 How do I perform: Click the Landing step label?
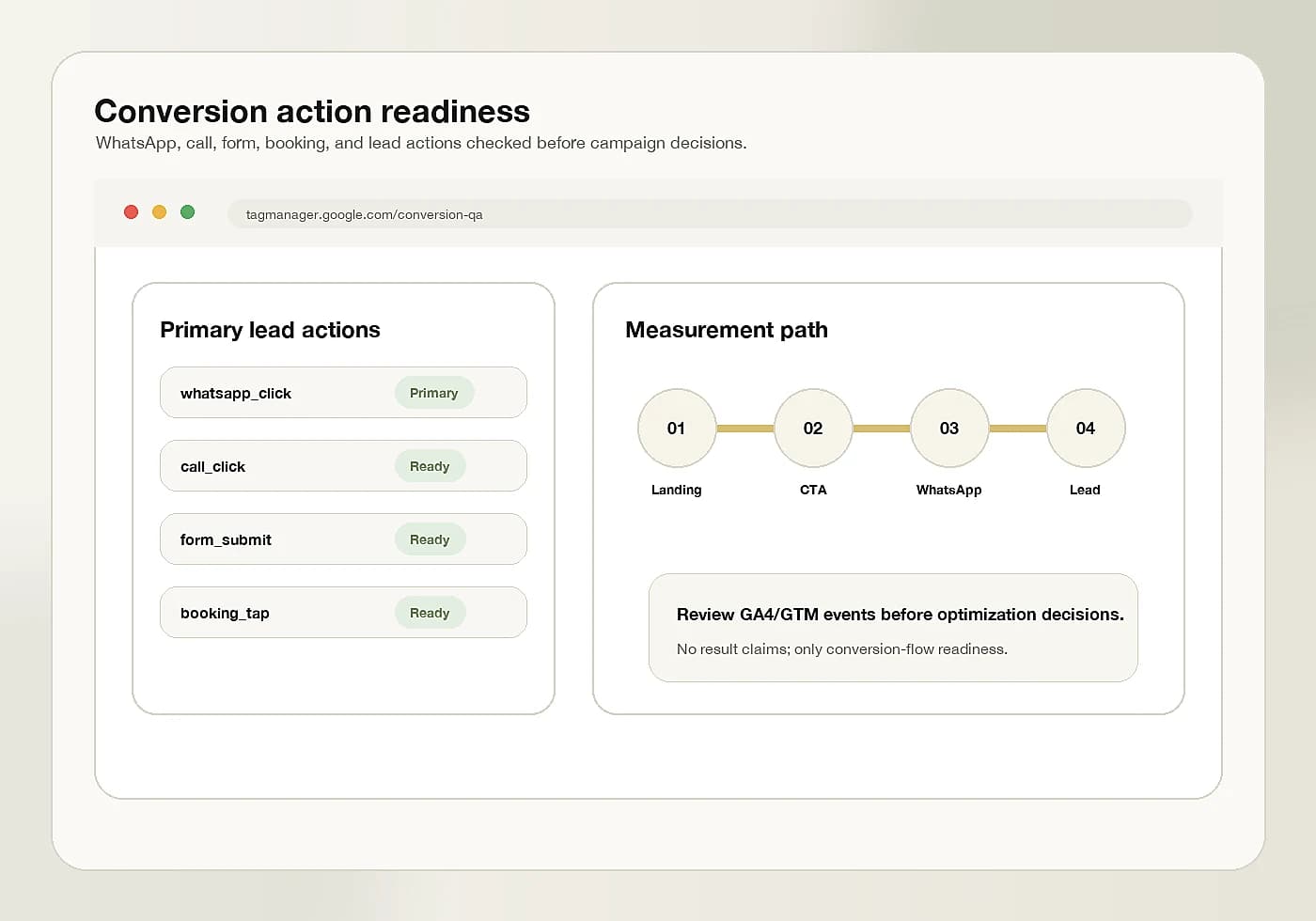coord(677,490)
